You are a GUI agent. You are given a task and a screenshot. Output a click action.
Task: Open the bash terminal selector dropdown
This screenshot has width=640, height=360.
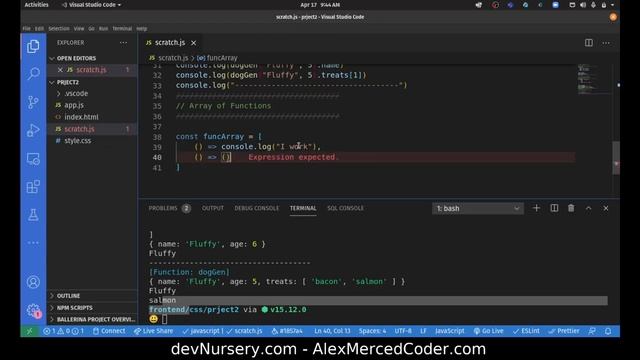478,208
